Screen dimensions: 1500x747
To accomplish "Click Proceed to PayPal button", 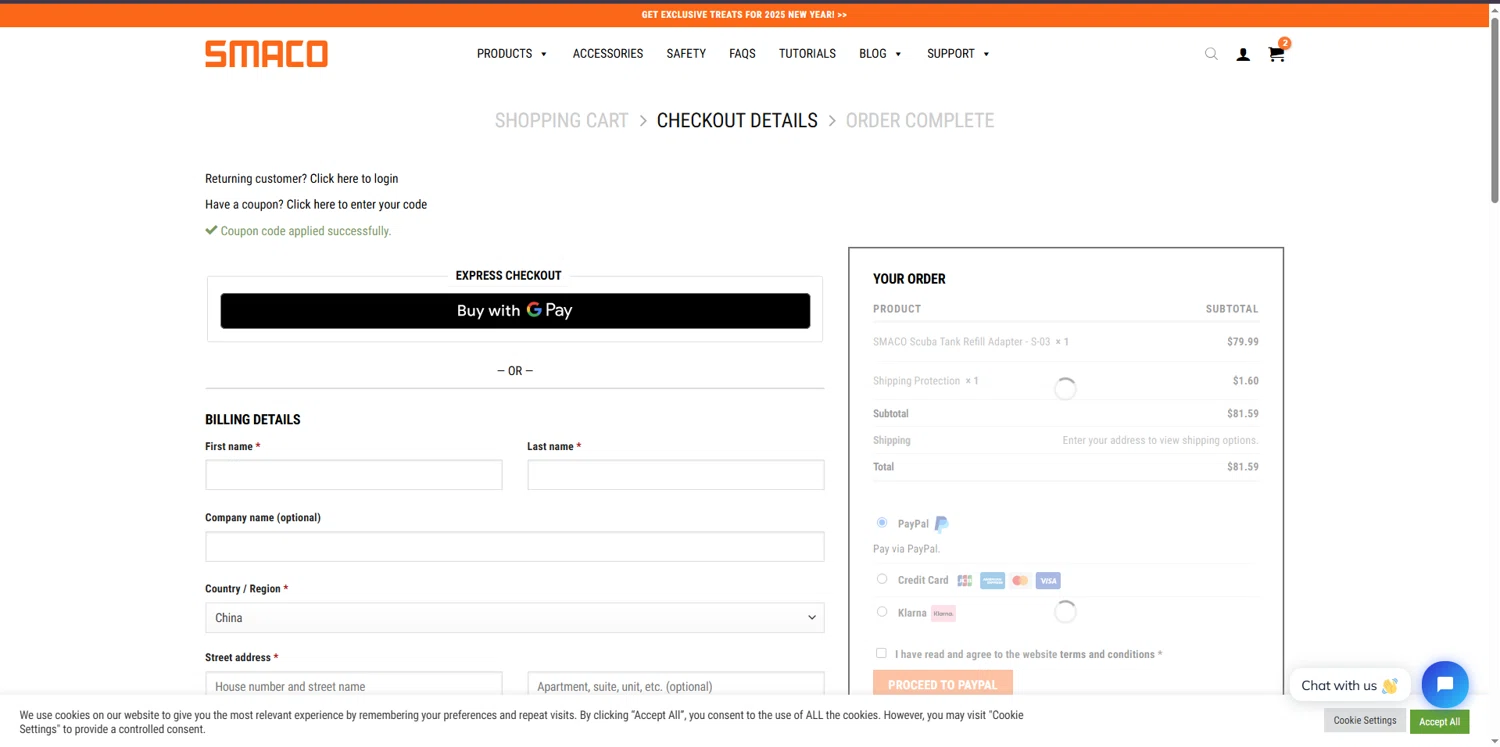I will 943,683.
